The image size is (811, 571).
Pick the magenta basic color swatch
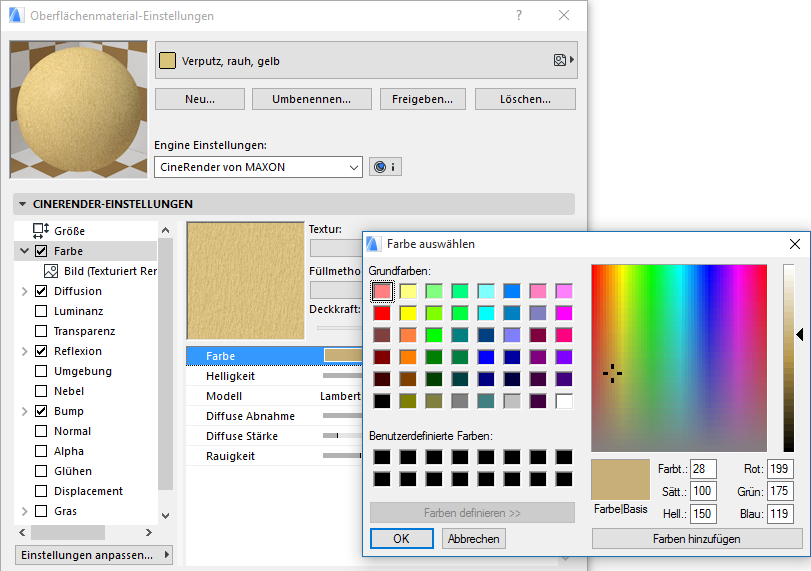click(x=564, y=313)
